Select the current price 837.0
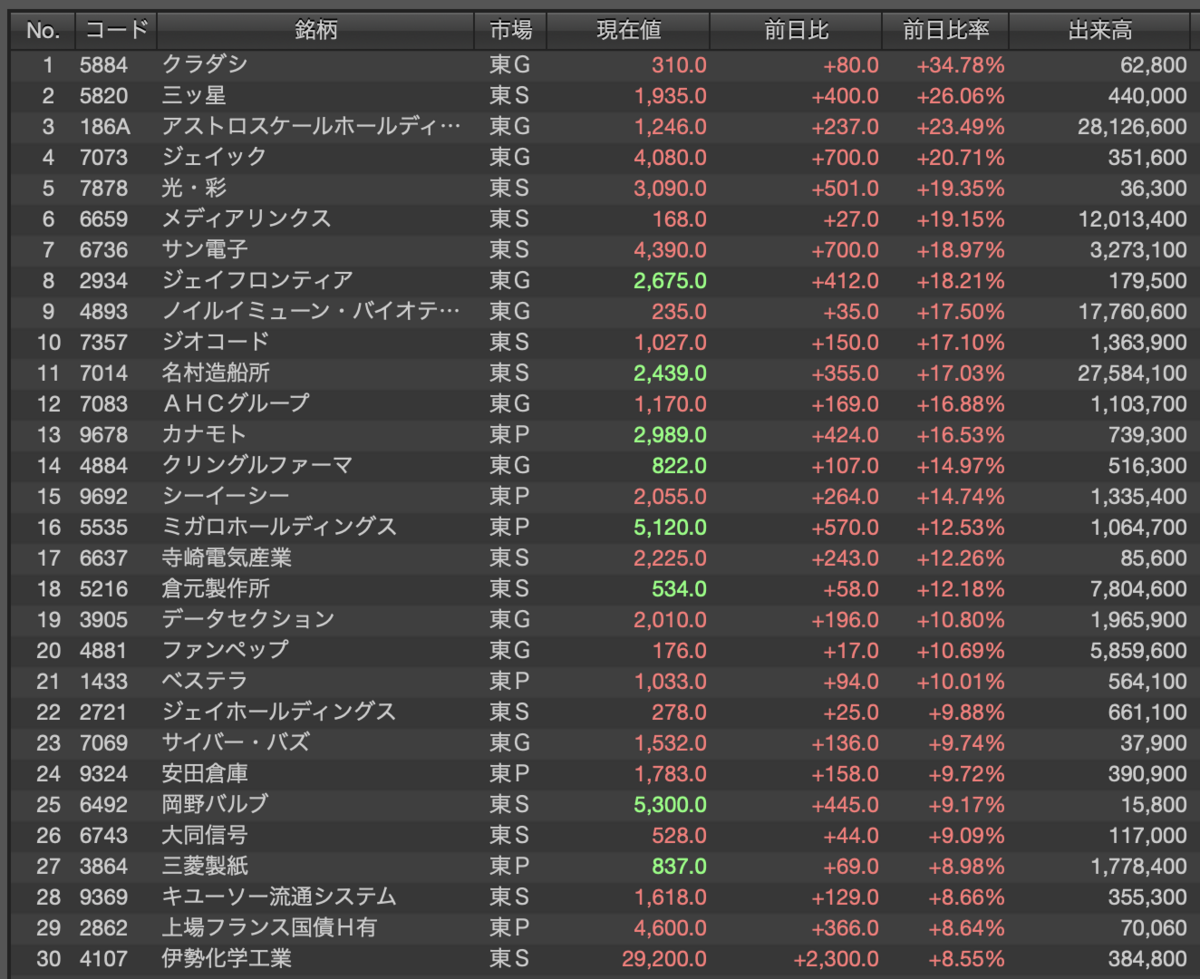This screenshot has width=1200, height=979. 679,866
